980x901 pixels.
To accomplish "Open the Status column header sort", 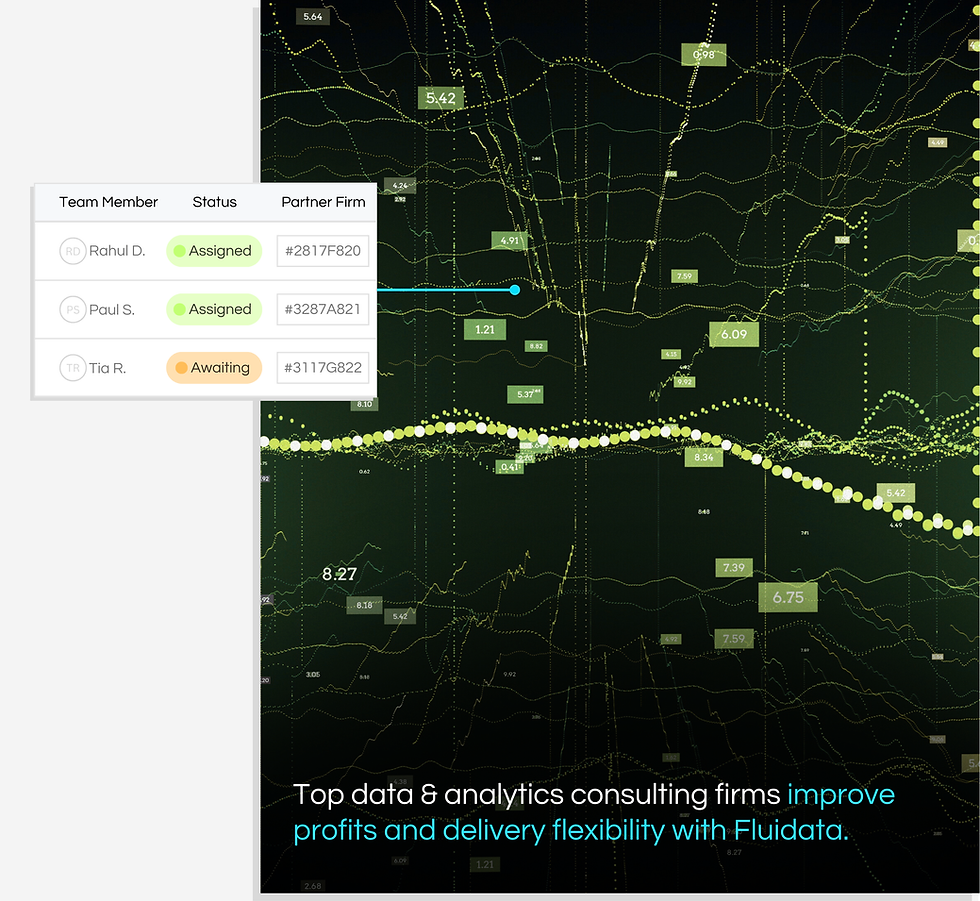I will (214, 202).
